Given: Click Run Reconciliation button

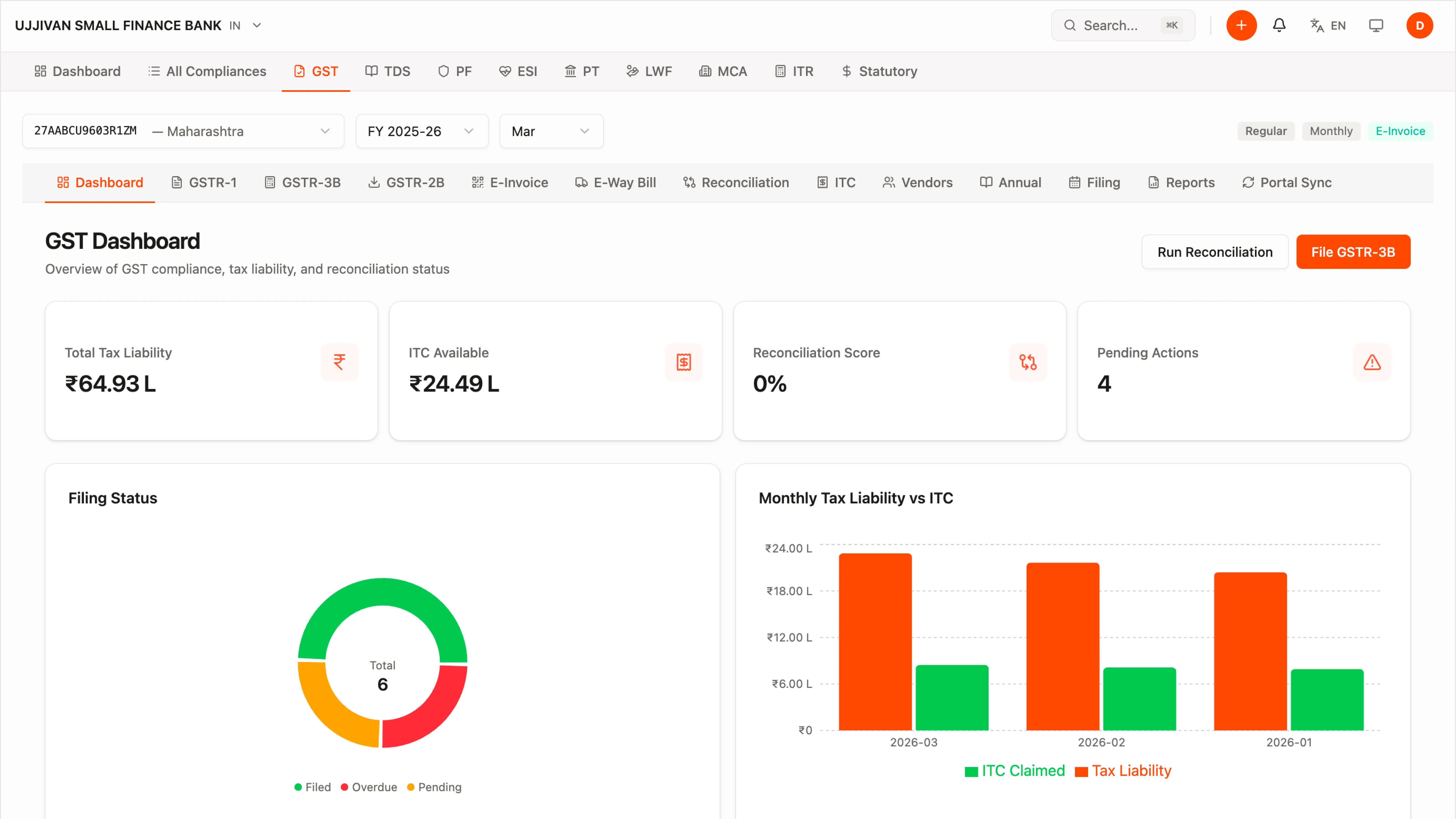Looking at the screenshot, I should click(x=1215, y=252).
